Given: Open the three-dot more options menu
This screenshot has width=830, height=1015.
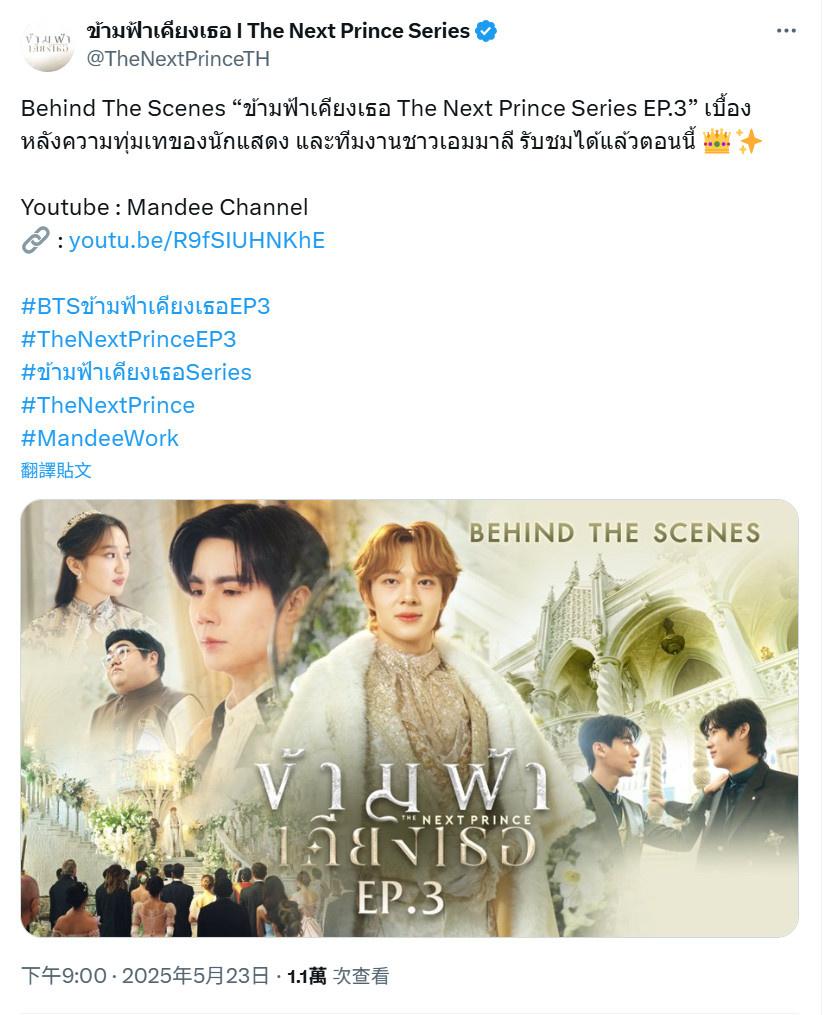Looking at the screenshot, I should click(785, 31).
